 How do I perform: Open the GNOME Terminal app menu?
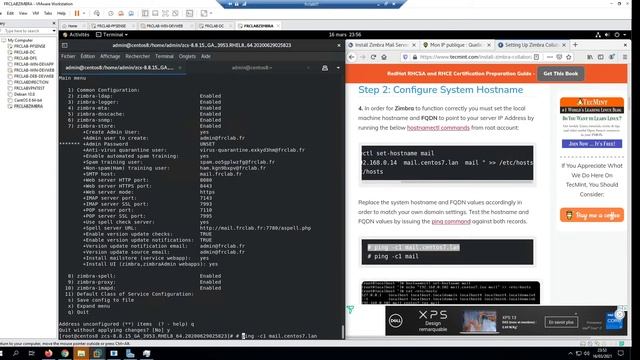tap(112, 35)
